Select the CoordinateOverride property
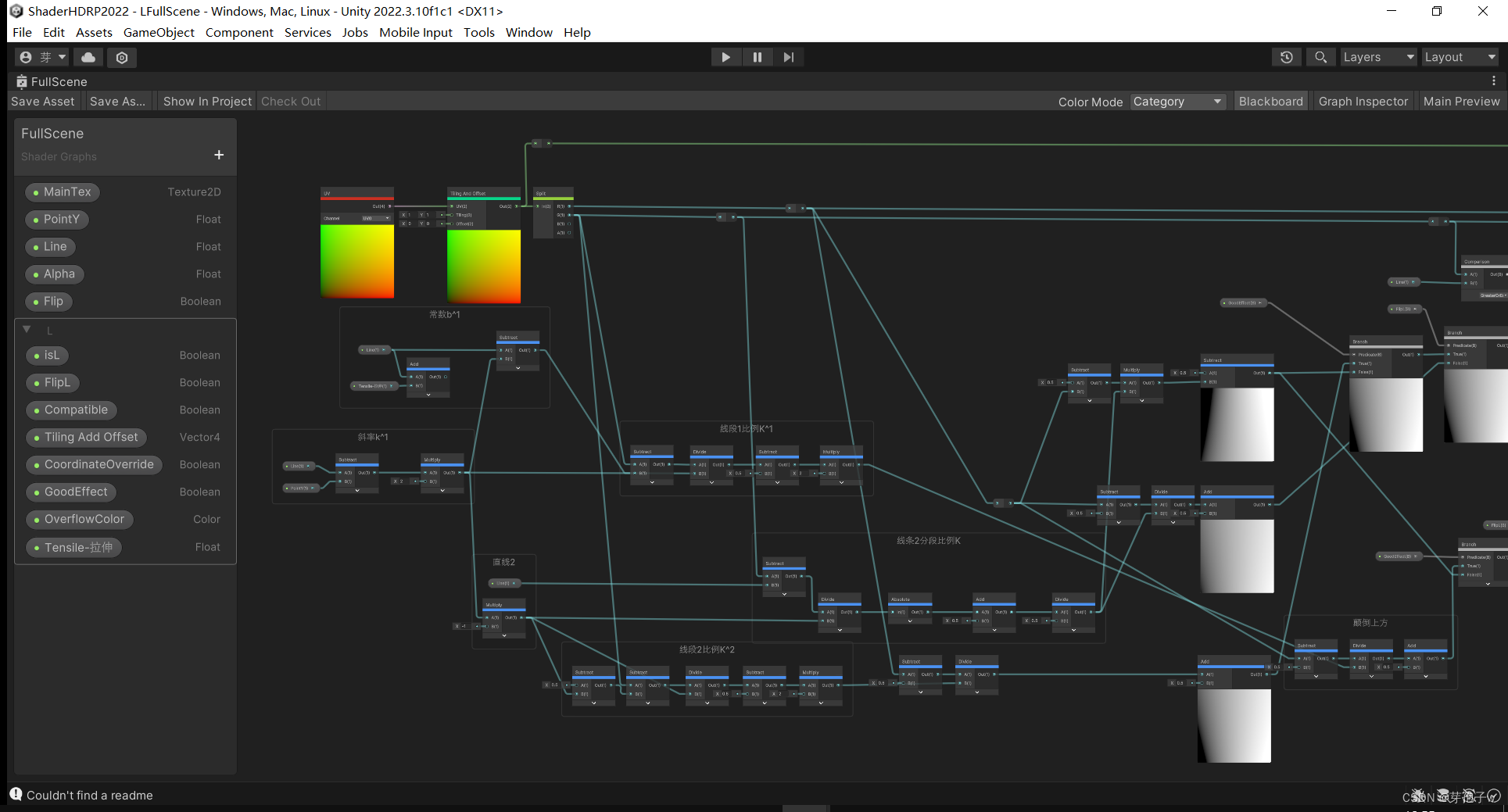Viewport: 1508px width, 812px height. tap(94, 464)
